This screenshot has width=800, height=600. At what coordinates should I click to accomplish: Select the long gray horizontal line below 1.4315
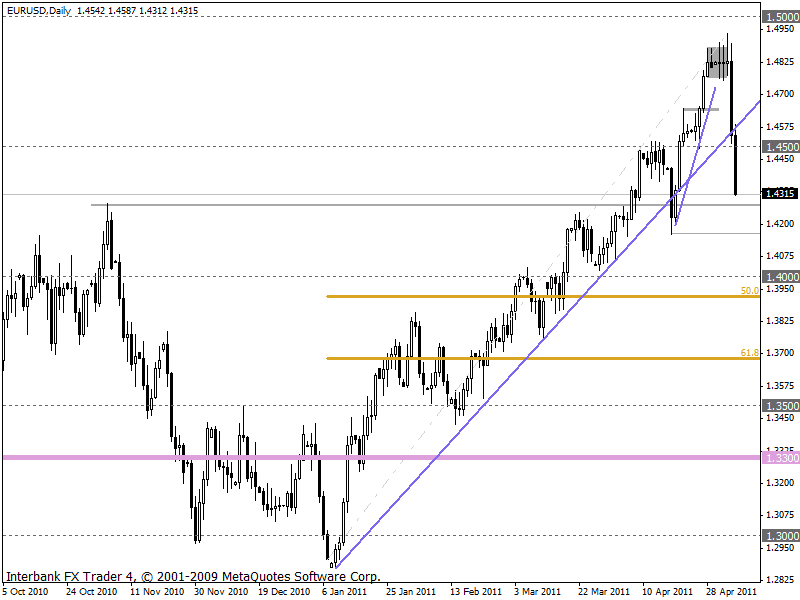[426, 205]
